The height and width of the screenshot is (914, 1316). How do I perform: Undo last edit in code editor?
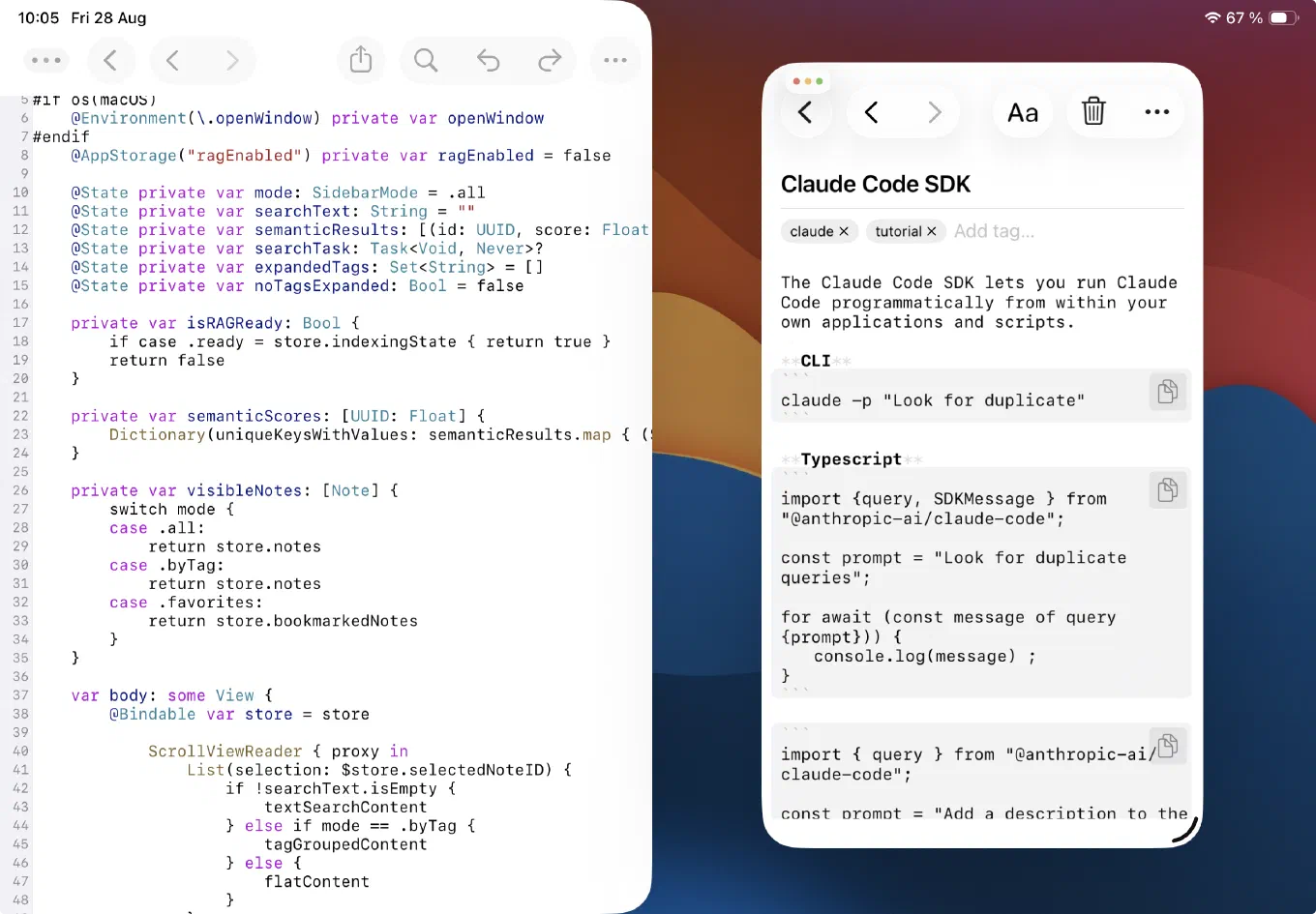coord(488,60)
